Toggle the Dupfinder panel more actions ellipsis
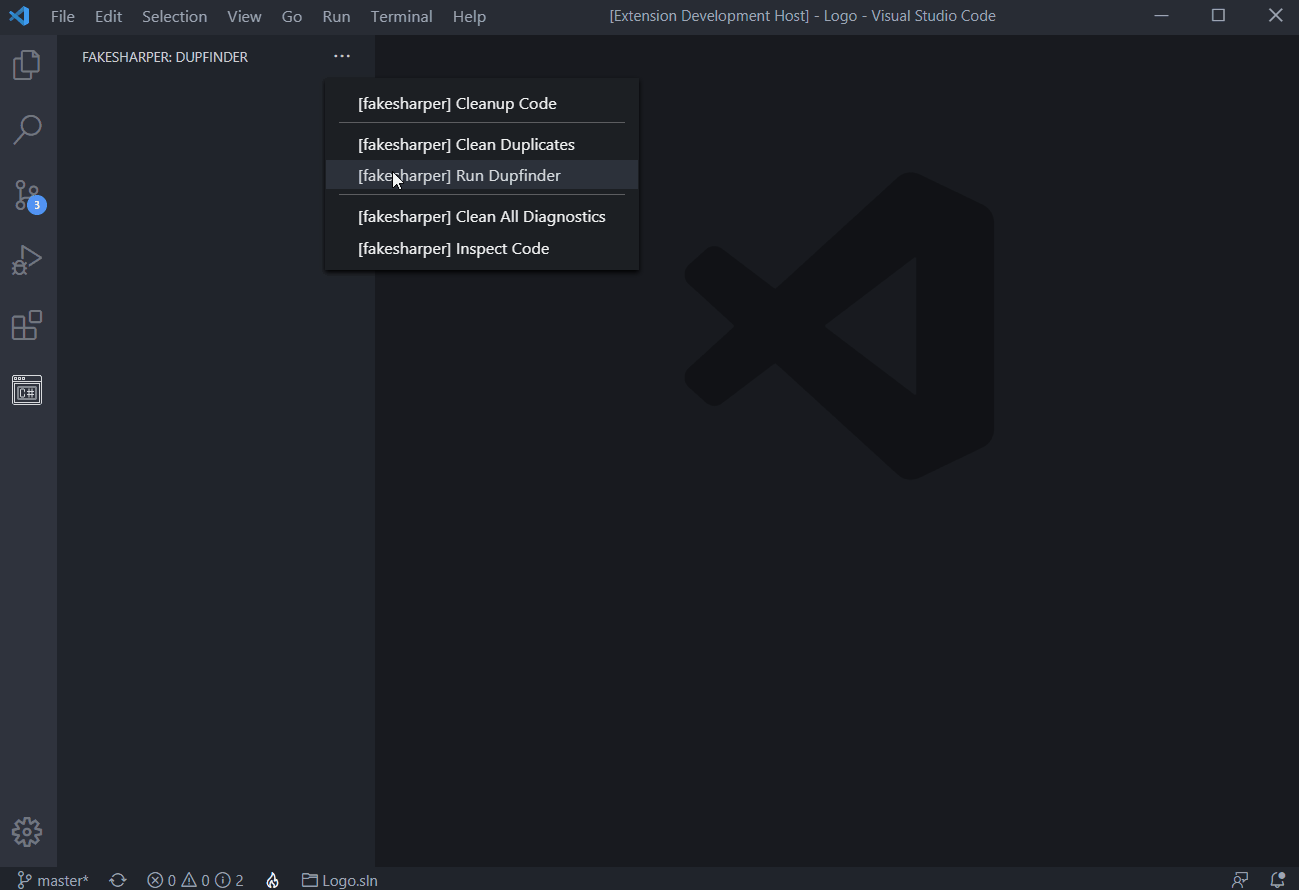Image resolution: width=1299 pixels, height=890 pixels. [x=342, y=57]
